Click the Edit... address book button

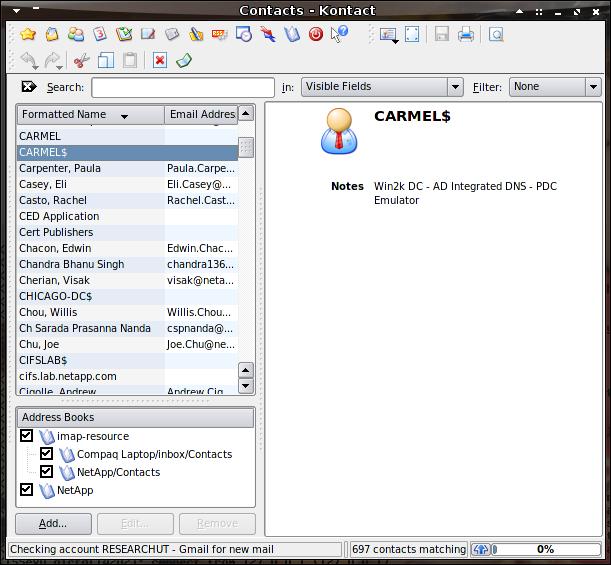[x=135, y=524]
